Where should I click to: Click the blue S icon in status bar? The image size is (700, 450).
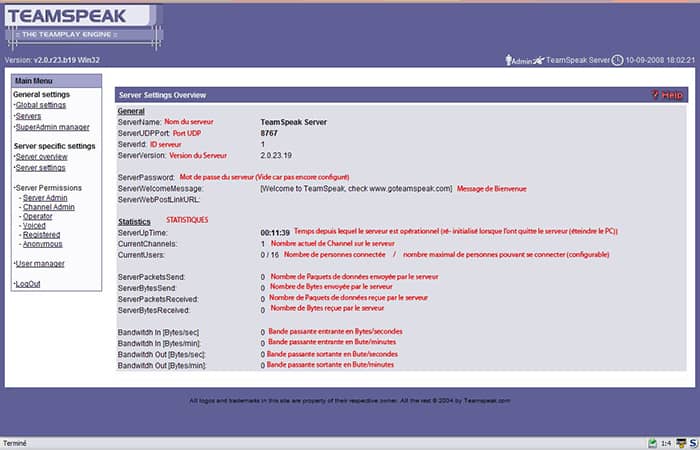(693, 443)
